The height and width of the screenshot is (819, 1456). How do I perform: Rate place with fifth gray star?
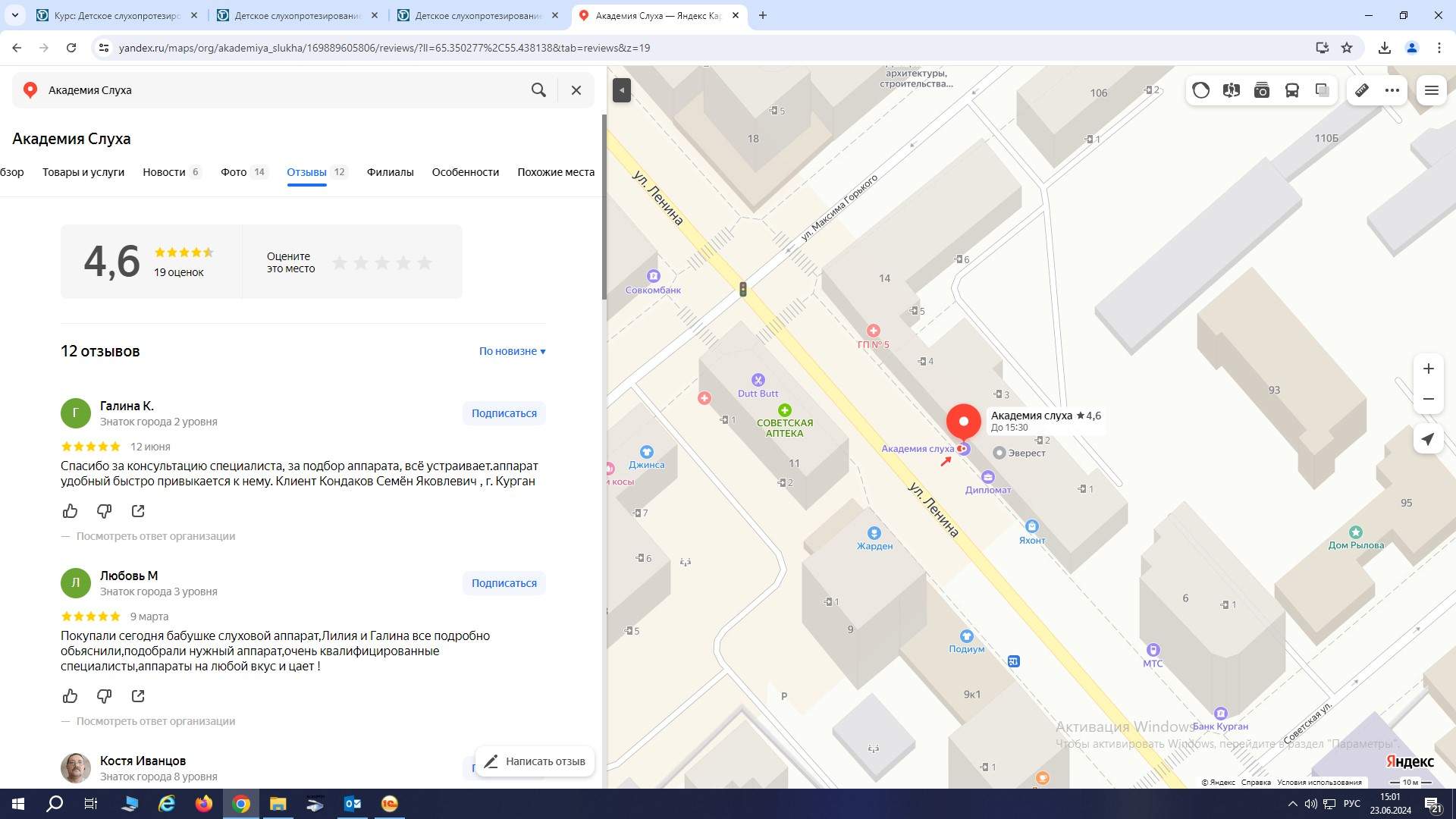(425, 263)
